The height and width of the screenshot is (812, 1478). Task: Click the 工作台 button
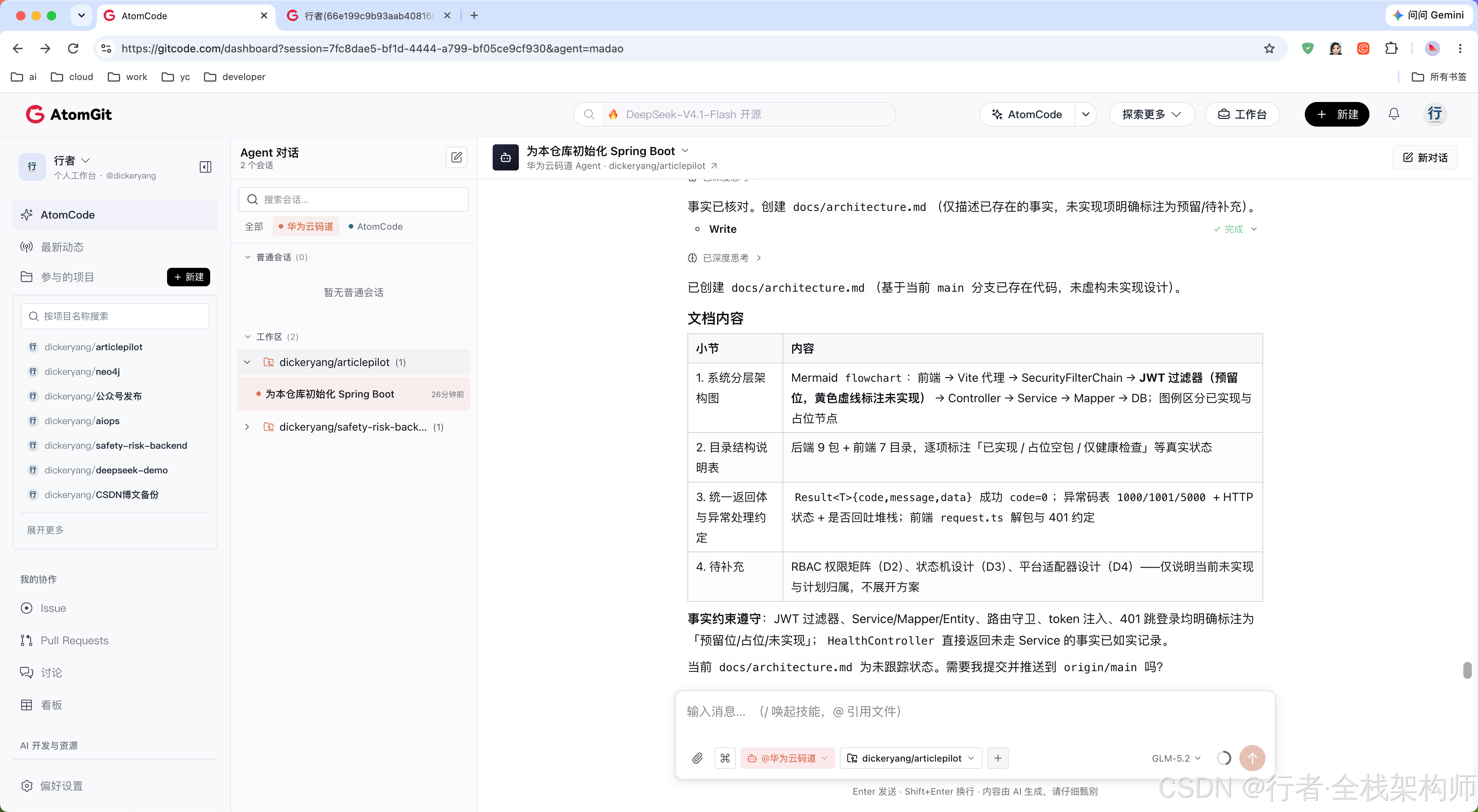(1242, 114)
